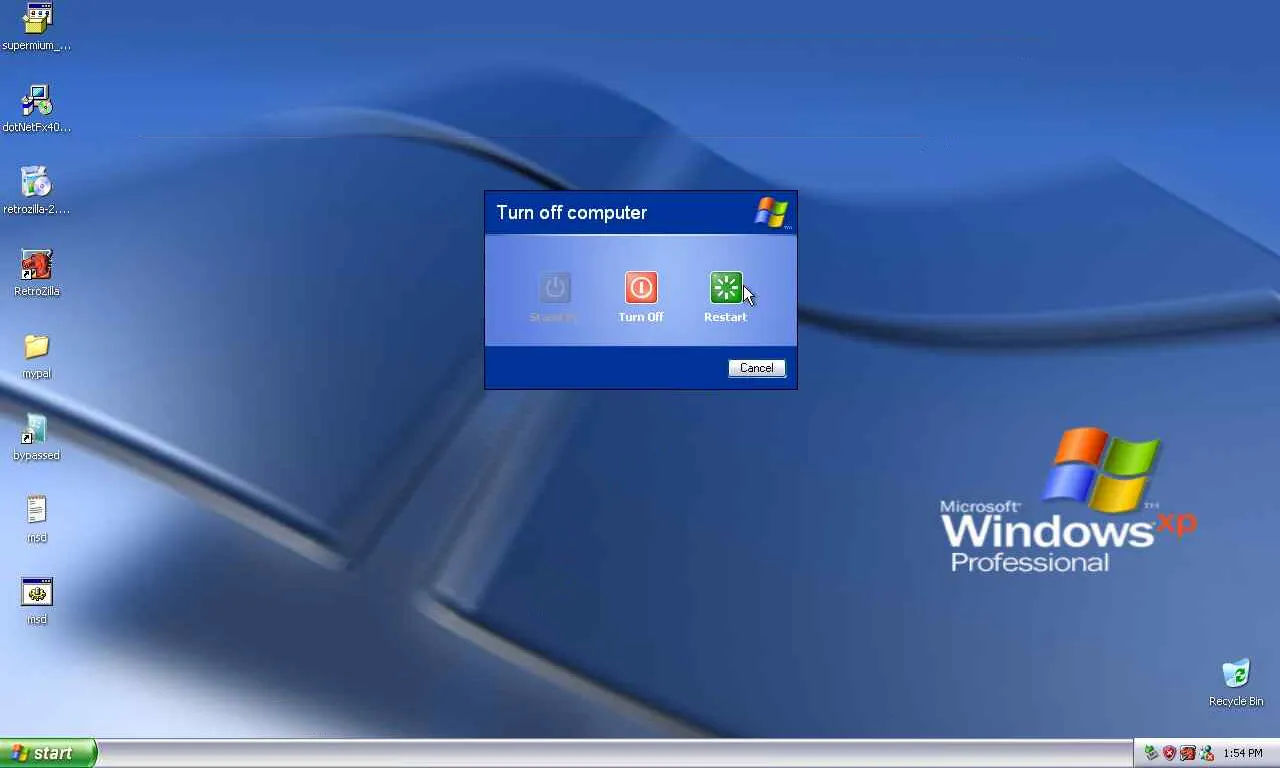Select the mypal folder on desktop

(37, 346)
